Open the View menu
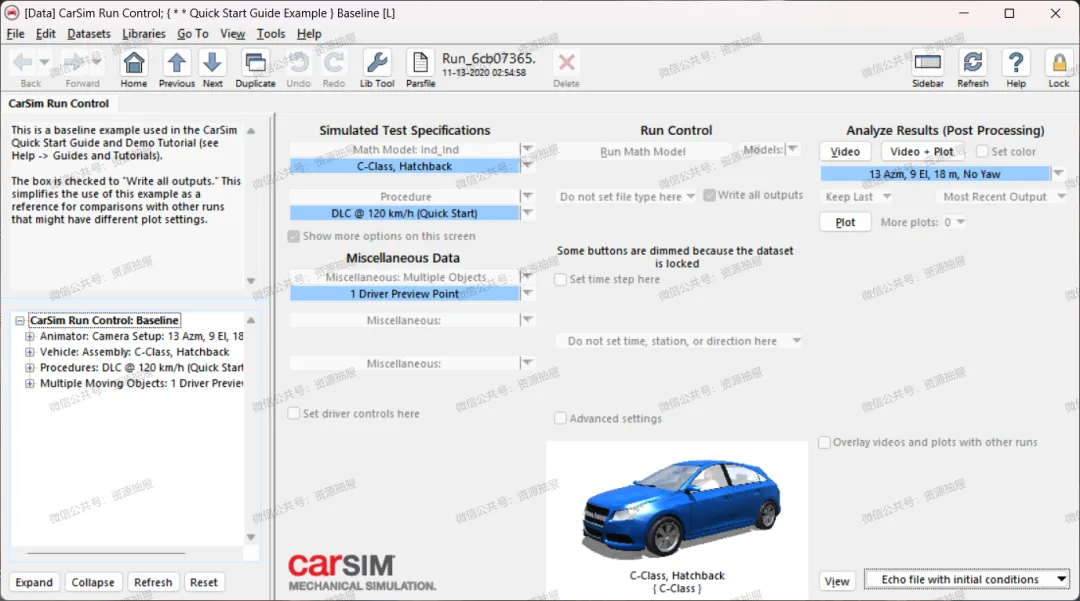 232,34
